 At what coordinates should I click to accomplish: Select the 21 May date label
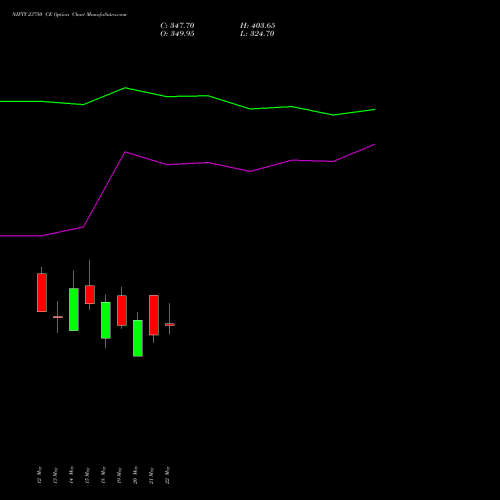pyautogui.click(x=151, y=475)
